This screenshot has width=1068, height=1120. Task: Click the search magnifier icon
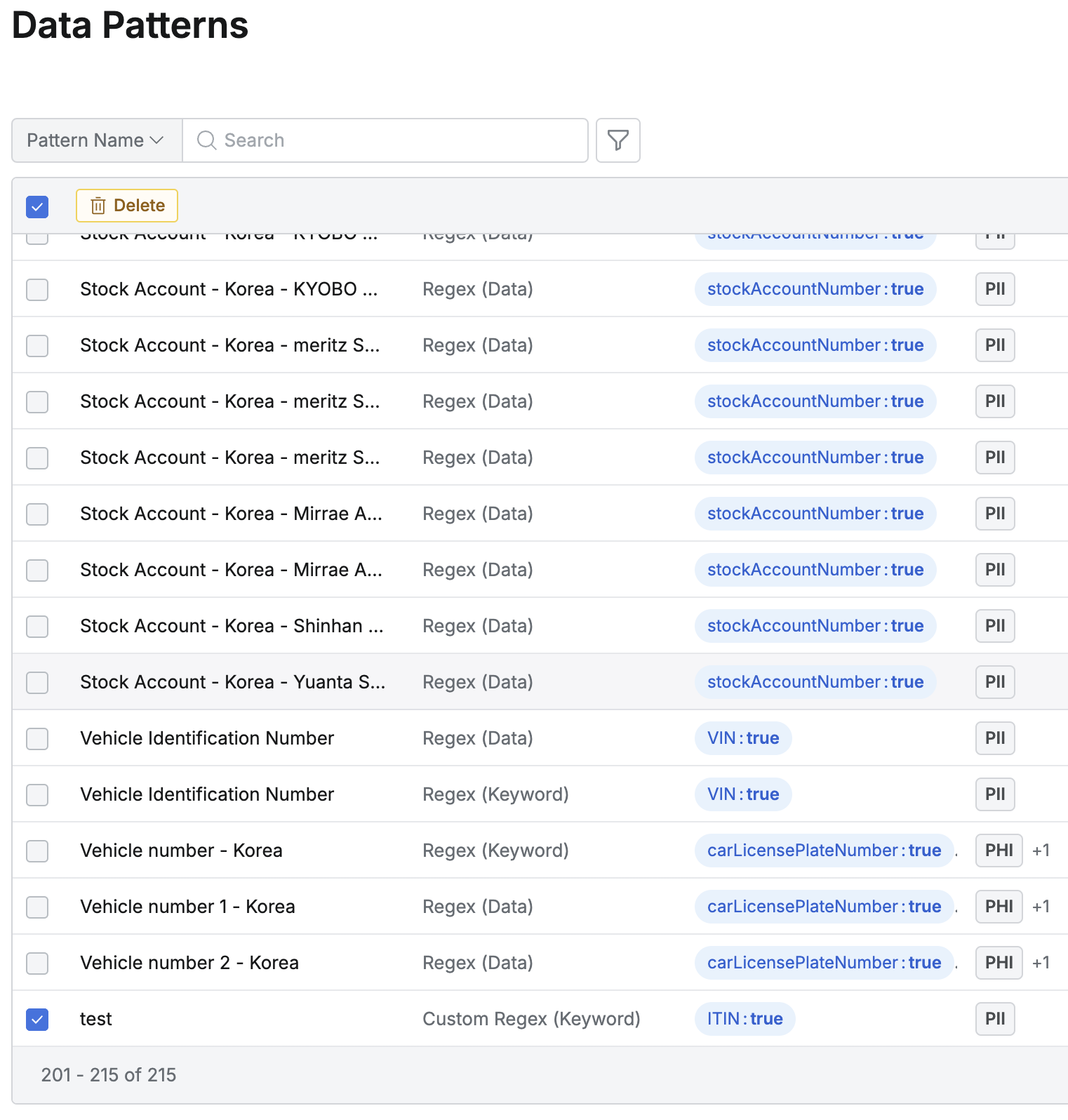[x=206, y=140]
